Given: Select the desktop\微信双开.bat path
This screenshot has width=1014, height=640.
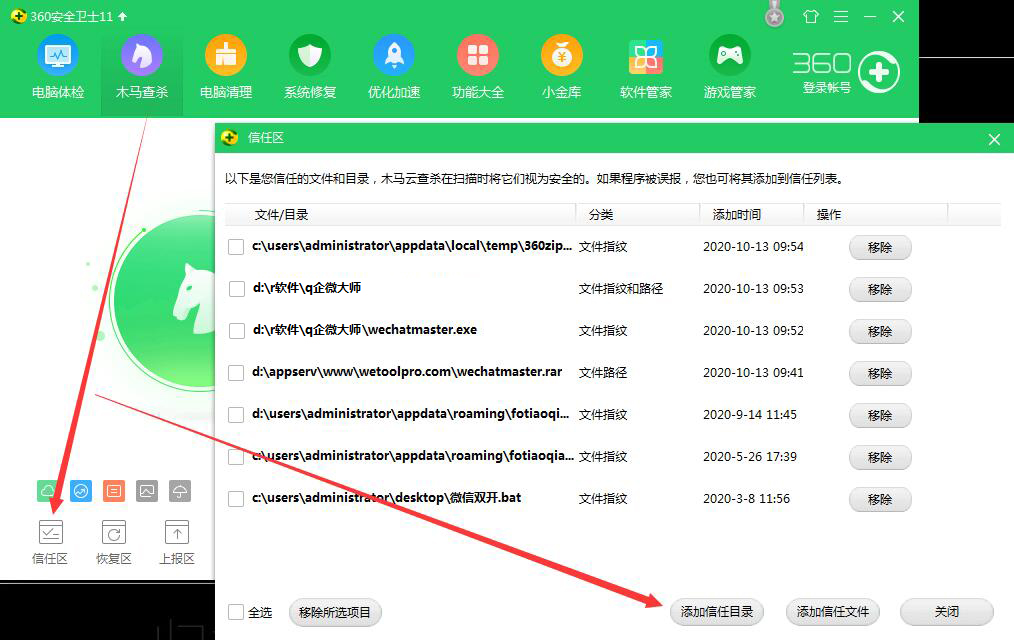Looking at the screenshot, I should [x=386, y=498].
